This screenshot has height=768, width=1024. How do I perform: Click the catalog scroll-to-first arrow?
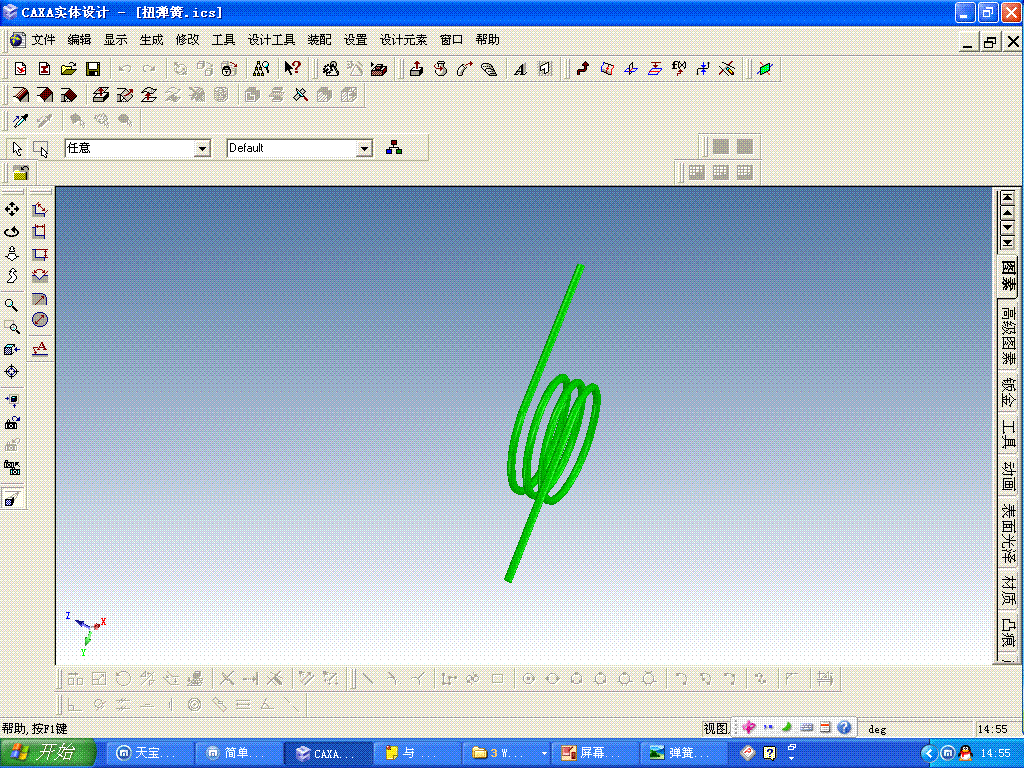(1008, 197)
